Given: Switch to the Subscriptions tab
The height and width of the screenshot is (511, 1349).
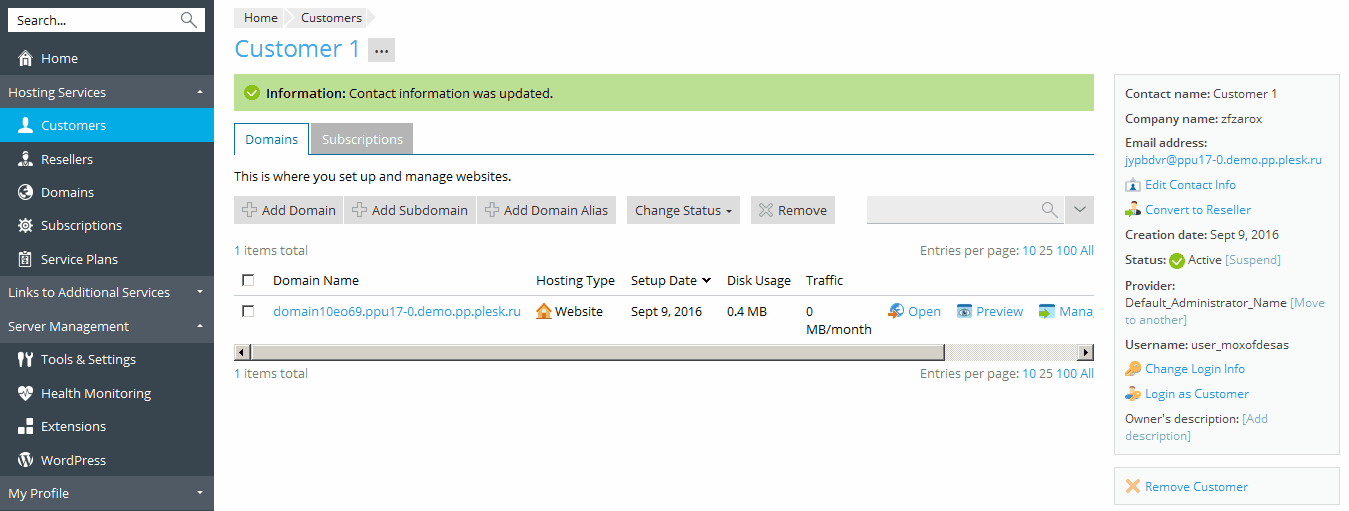Looking at the screenshot, I should point(362,139).
